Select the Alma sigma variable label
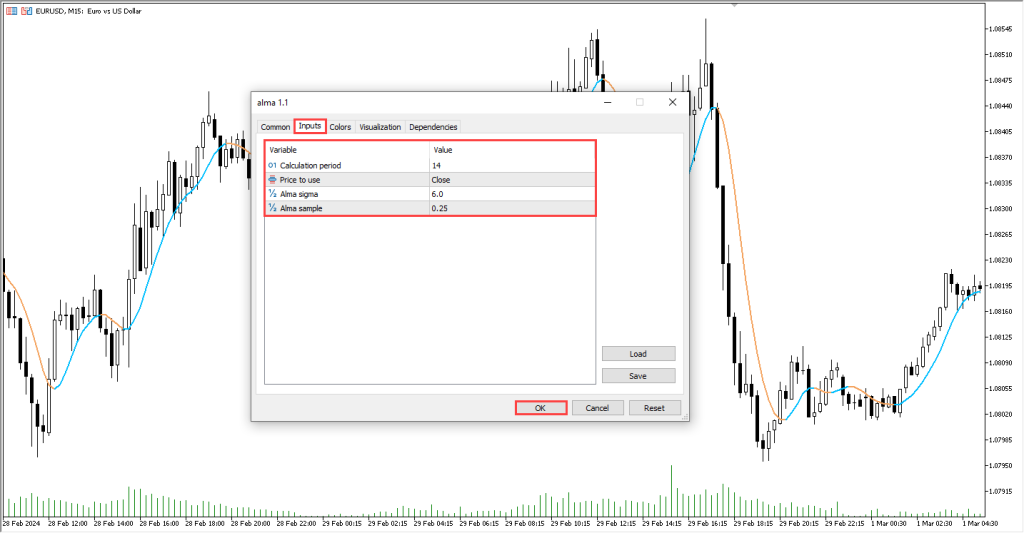1024x533 pixels. 299,194
